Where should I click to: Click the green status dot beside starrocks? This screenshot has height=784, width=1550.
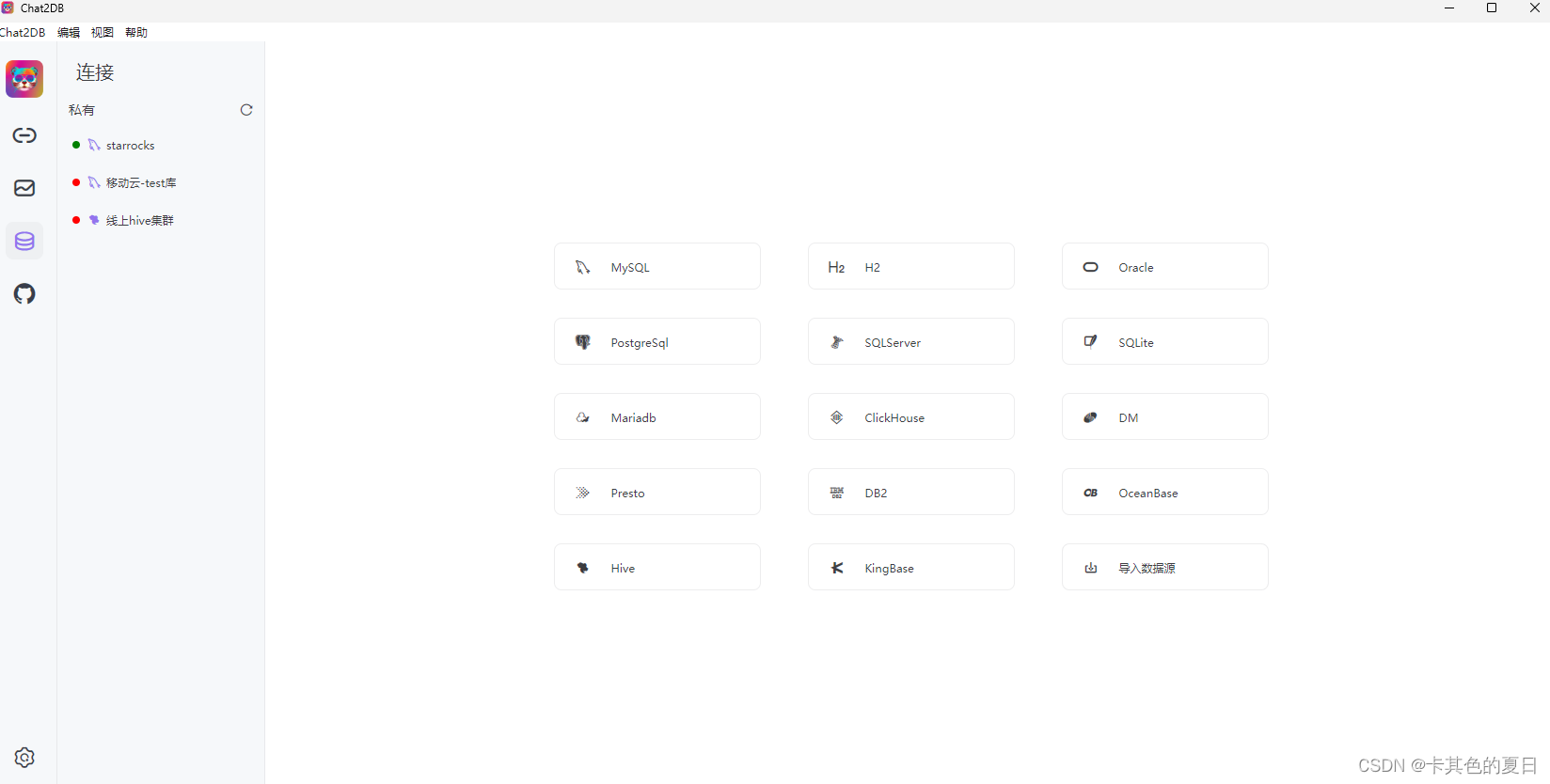click(x=76, y=145)
